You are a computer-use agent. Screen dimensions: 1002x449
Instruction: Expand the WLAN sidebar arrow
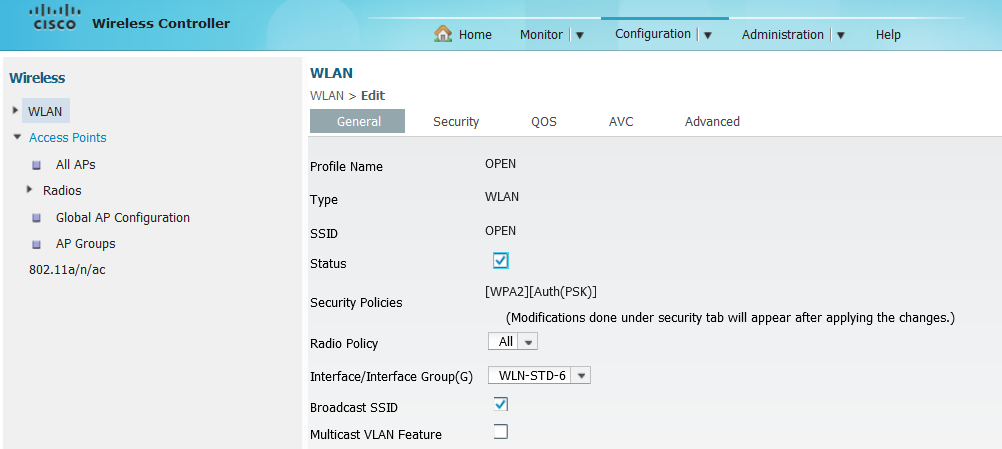tap(15, 110)
